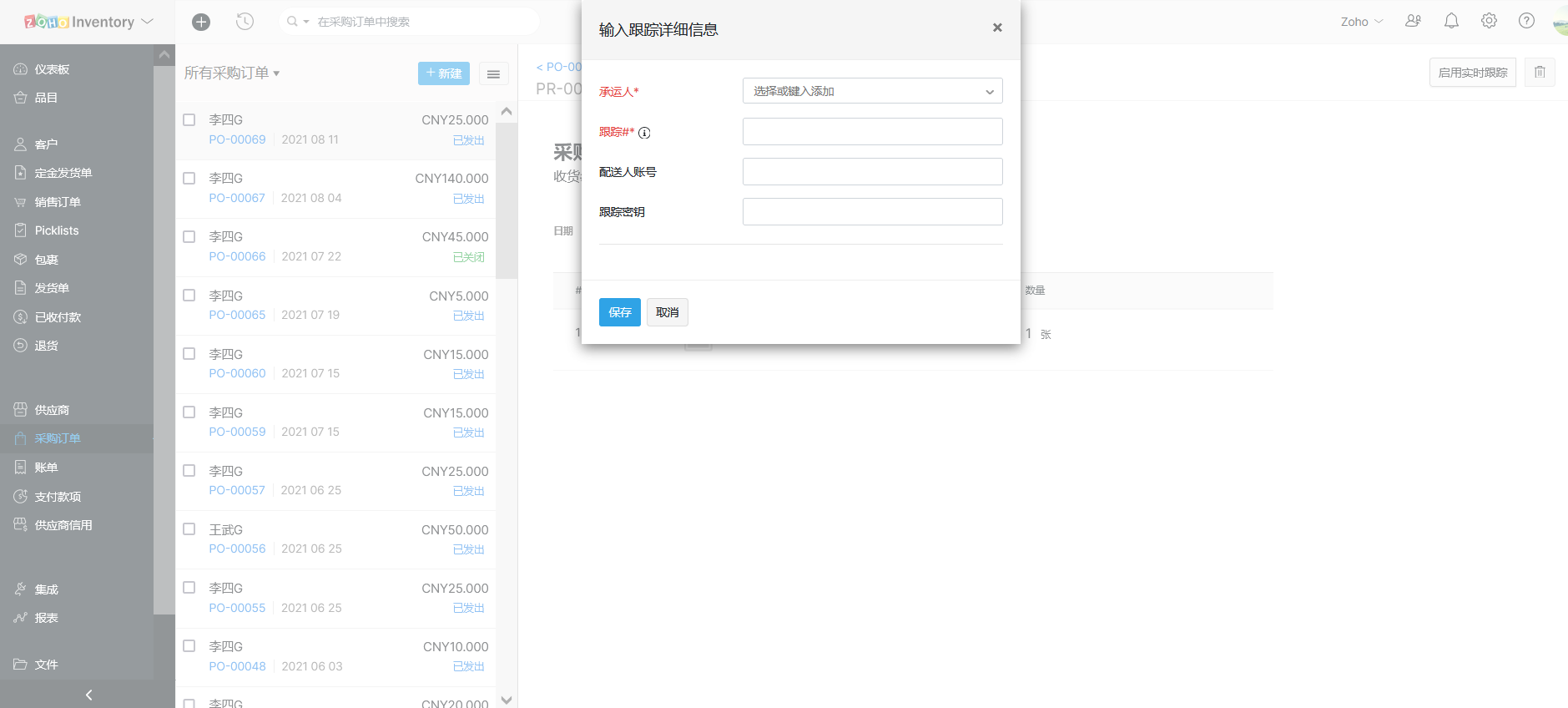The height and width of the screenshot is (708, 1568).
Task: Click the 跟踪密钥 input field
Action: (872, 212)
